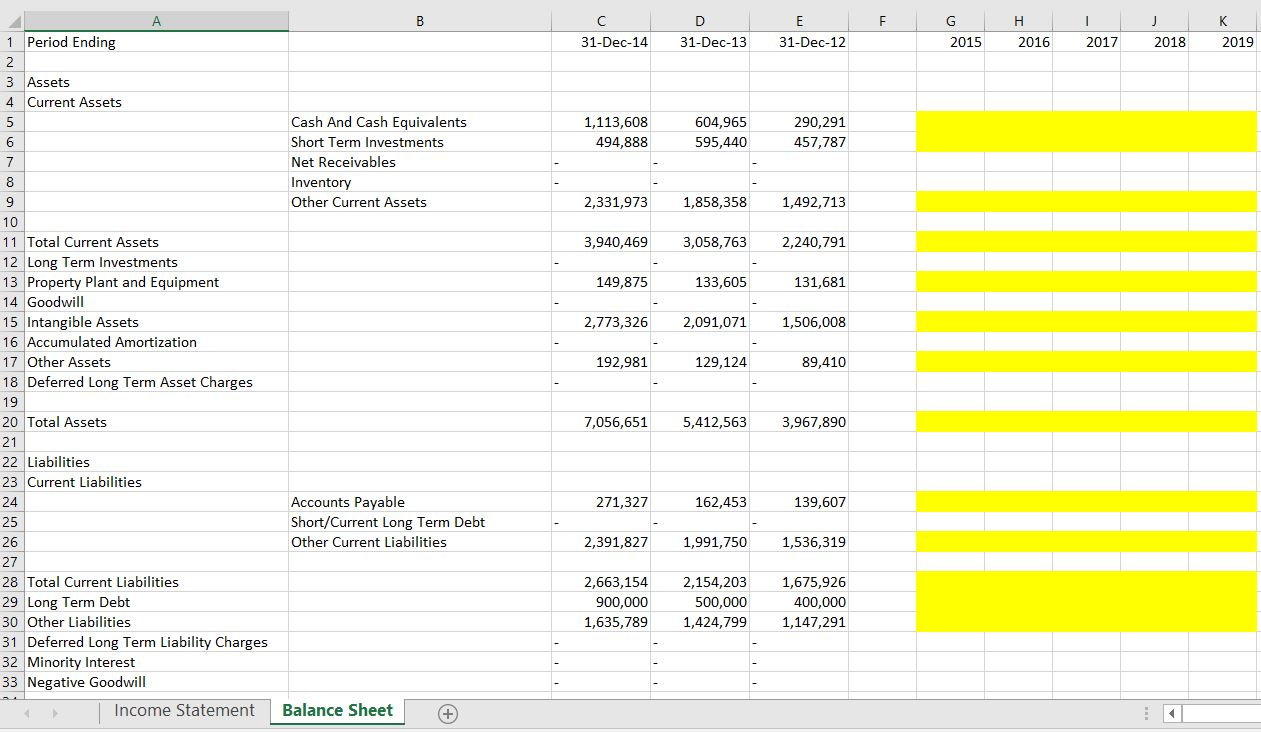Select column B header
This screenshot has width=1261, height=732.
420,21
